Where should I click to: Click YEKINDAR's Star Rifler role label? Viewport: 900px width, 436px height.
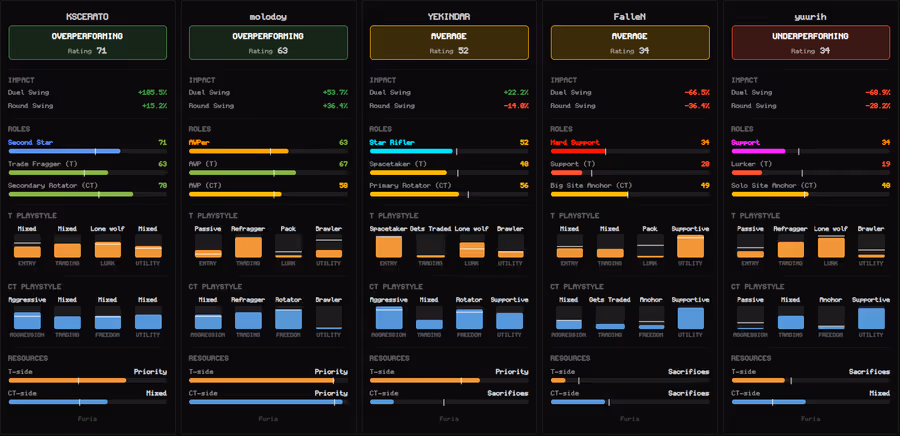[x=394, y=142]
